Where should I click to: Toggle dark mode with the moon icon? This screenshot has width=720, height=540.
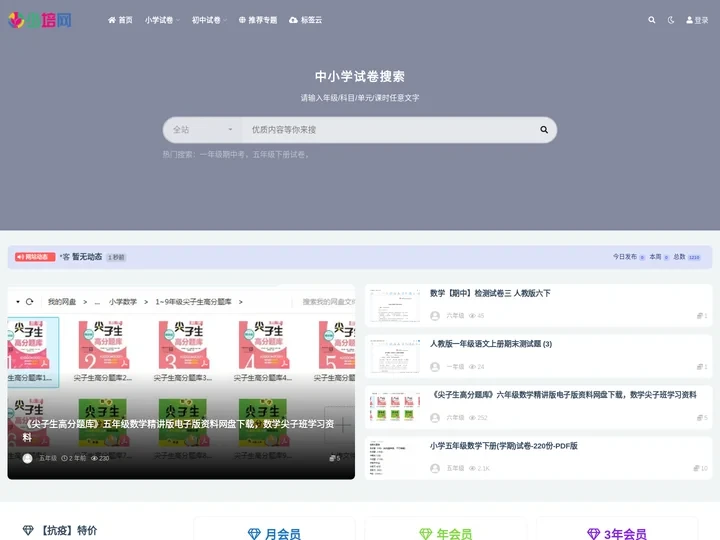pos(671,20)
